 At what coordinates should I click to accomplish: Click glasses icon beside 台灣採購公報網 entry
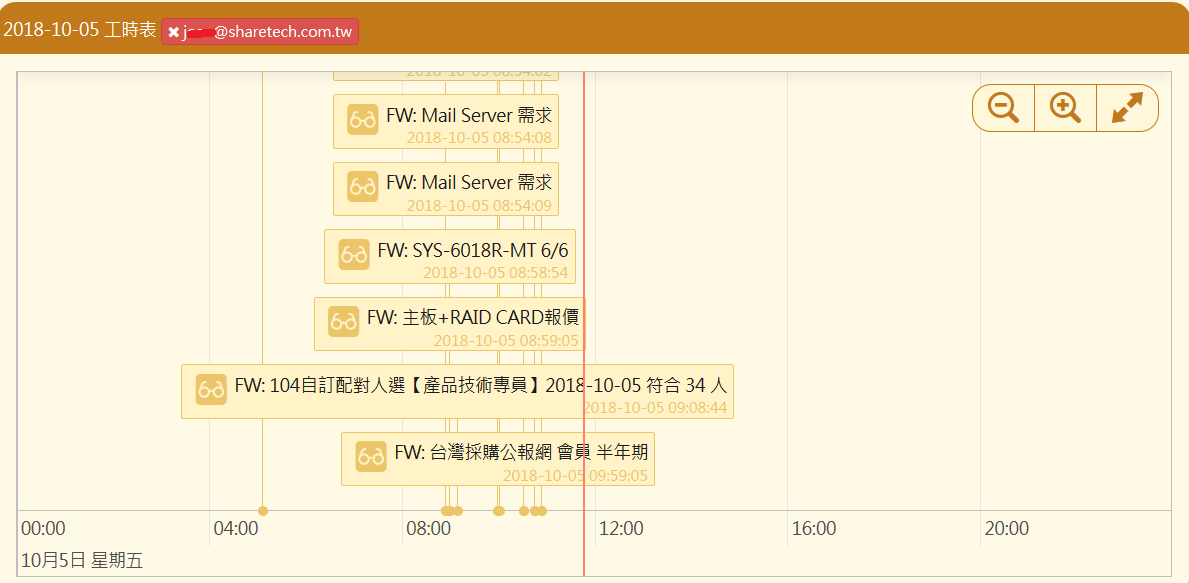[371, 456]
